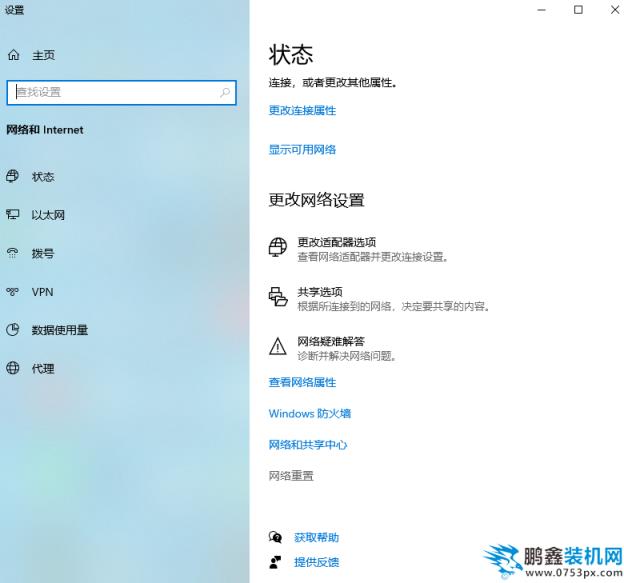Click the get help chat icon

coord(275,537)
